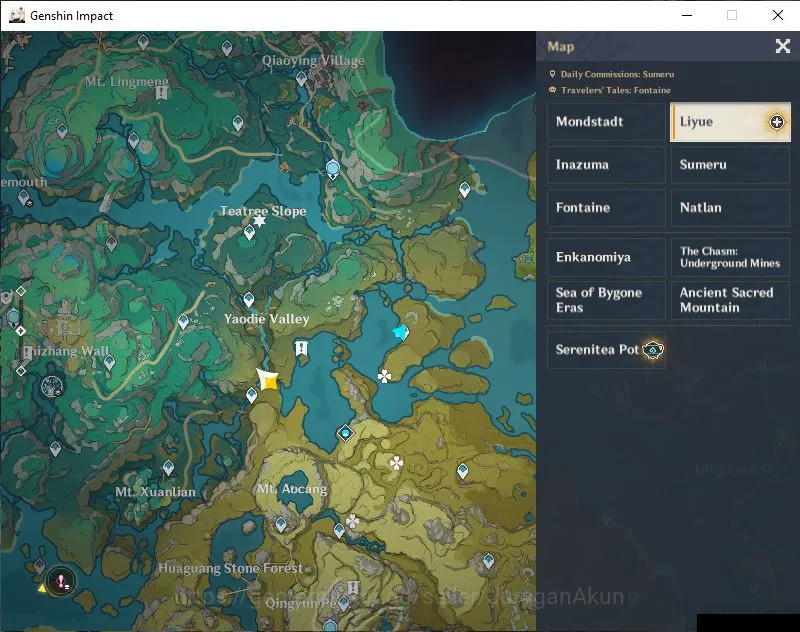Screen dimensions: 800x632
Task: Open the Natlan region map
Action: (730, 208)
